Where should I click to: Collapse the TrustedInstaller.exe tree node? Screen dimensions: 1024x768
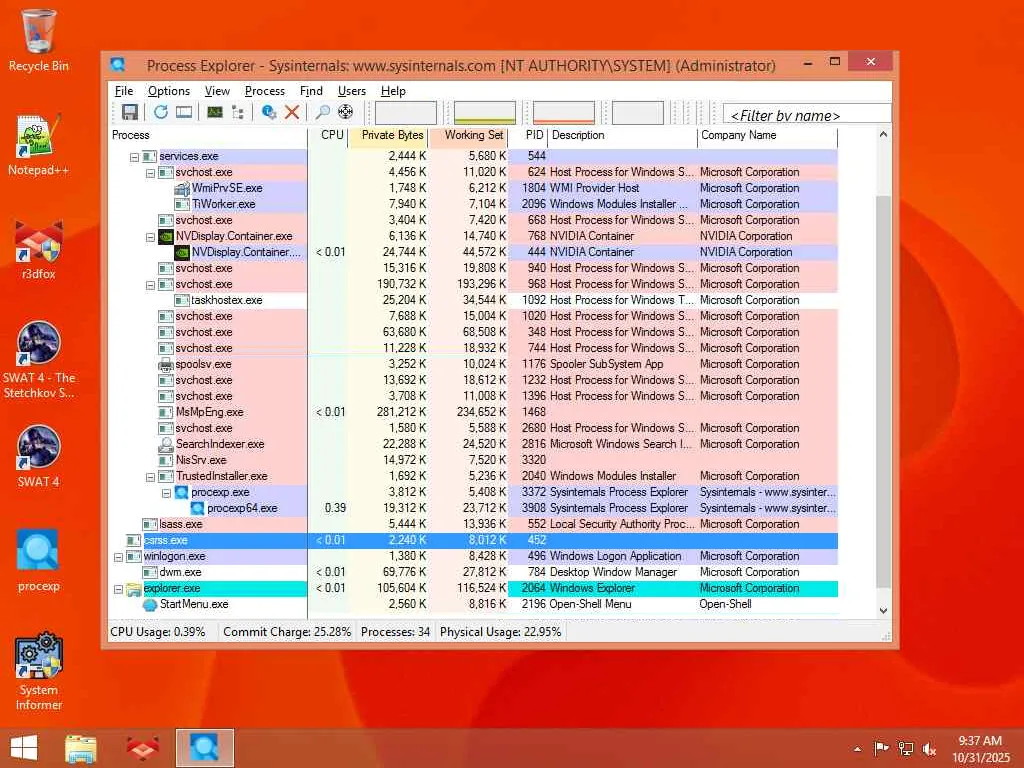[x=150, y=477]
